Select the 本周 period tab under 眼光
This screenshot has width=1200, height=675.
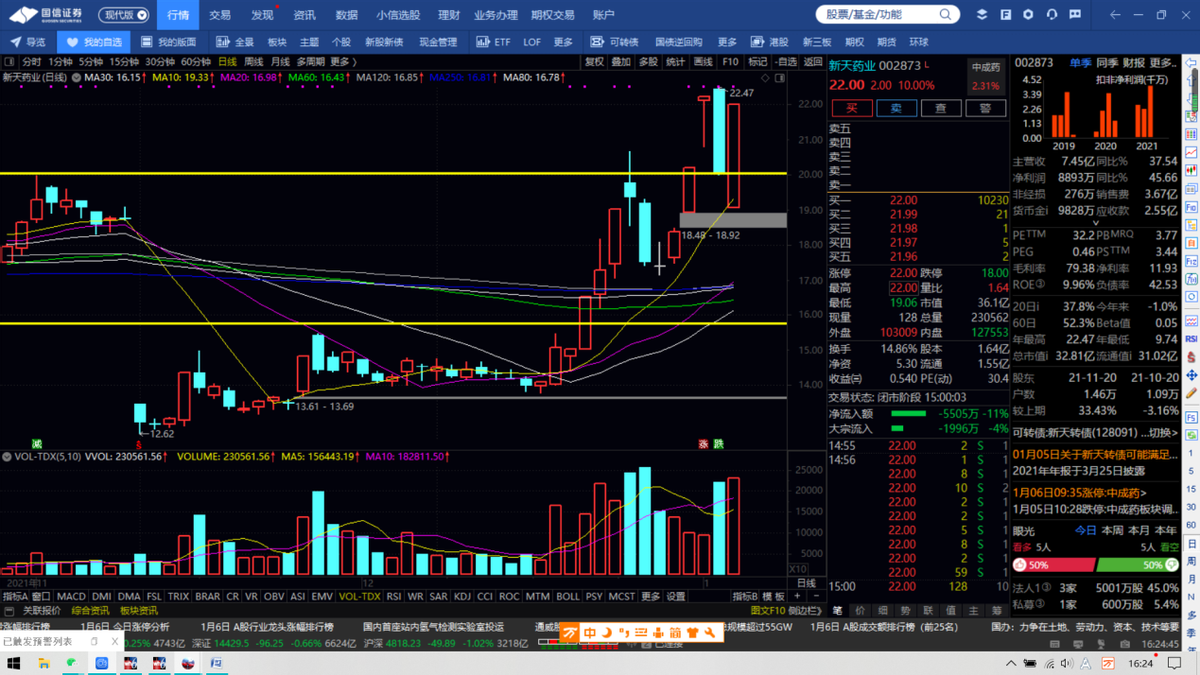(1112, 531)
